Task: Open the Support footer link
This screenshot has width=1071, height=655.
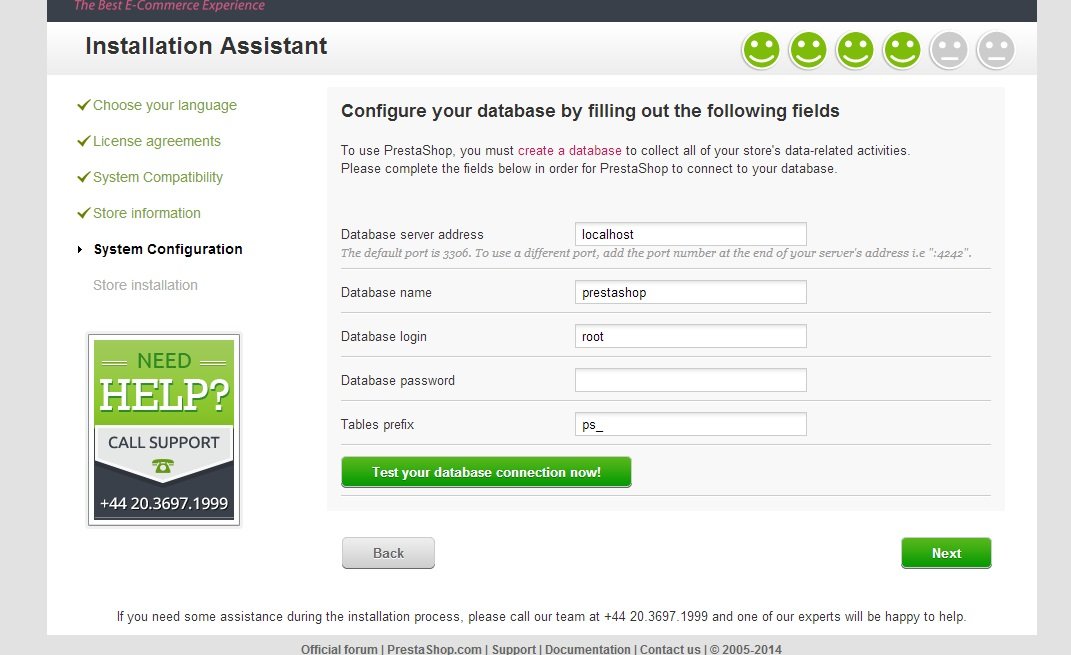Action: tap(514, 649)
